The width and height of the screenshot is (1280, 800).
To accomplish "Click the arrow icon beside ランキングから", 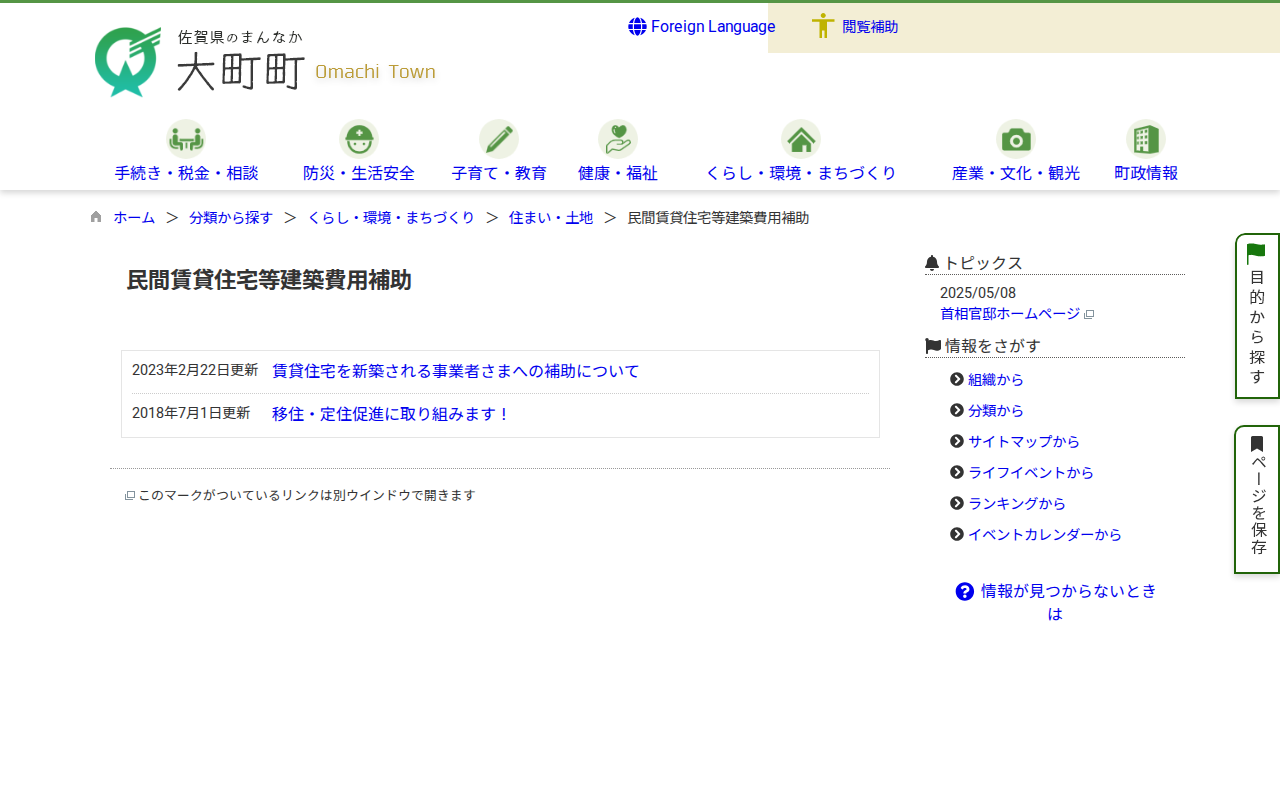I will pos(957,503).
